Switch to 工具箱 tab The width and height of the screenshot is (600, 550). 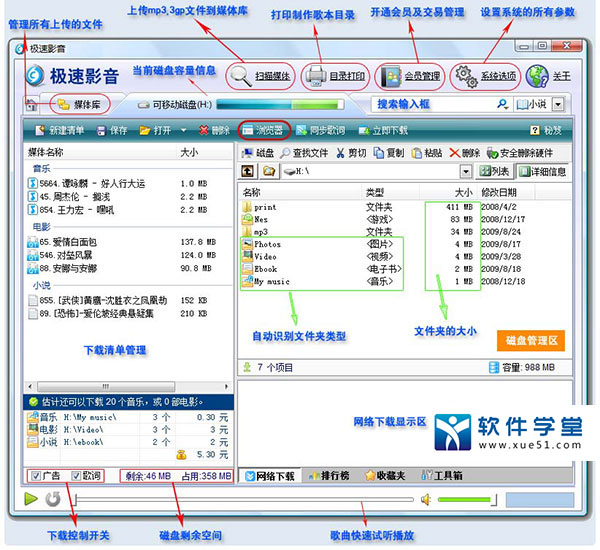[441, 476]
